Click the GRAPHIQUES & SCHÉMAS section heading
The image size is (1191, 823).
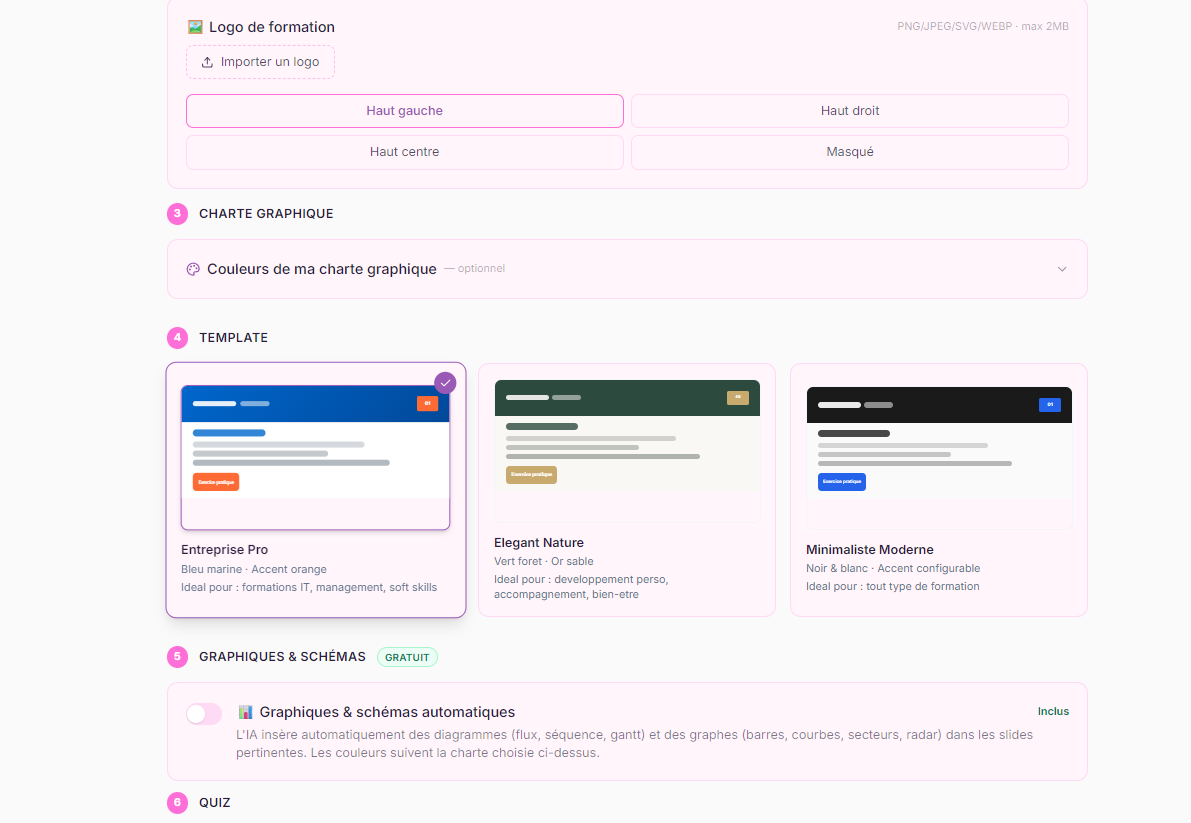coord(282,657)
